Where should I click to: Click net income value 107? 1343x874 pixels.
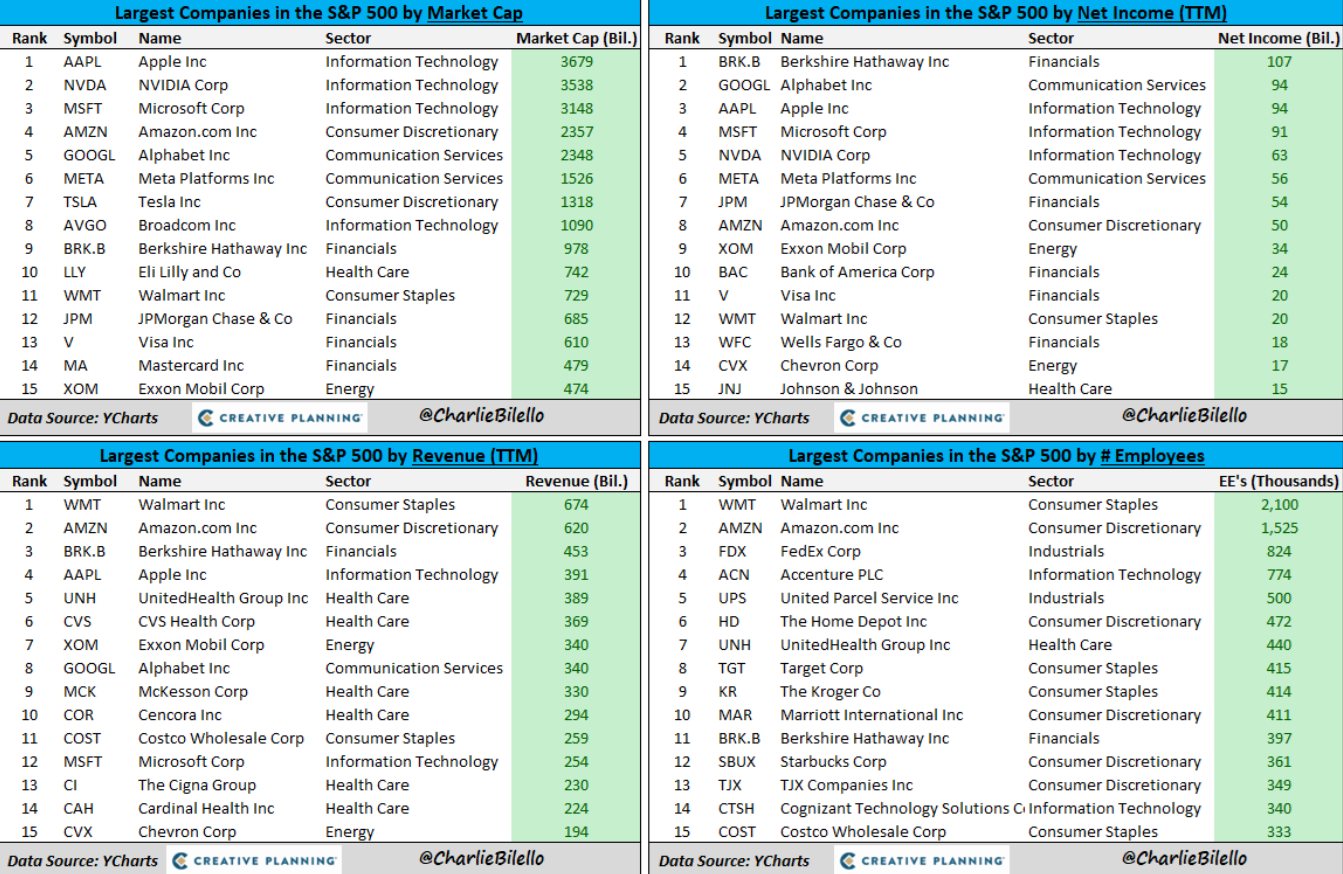1279,62
